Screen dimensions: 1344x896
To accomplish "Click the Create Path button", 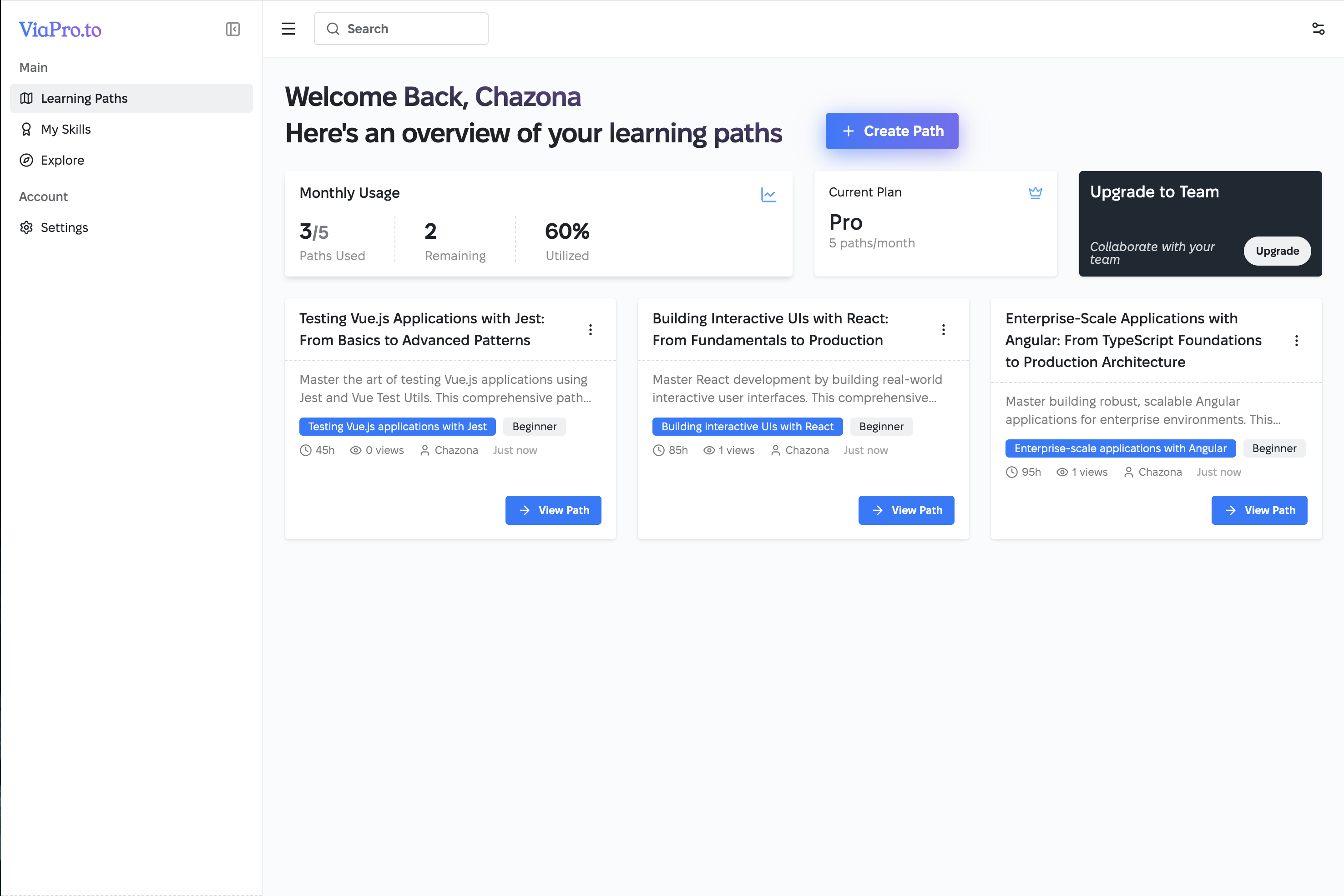I will [891, 131].
